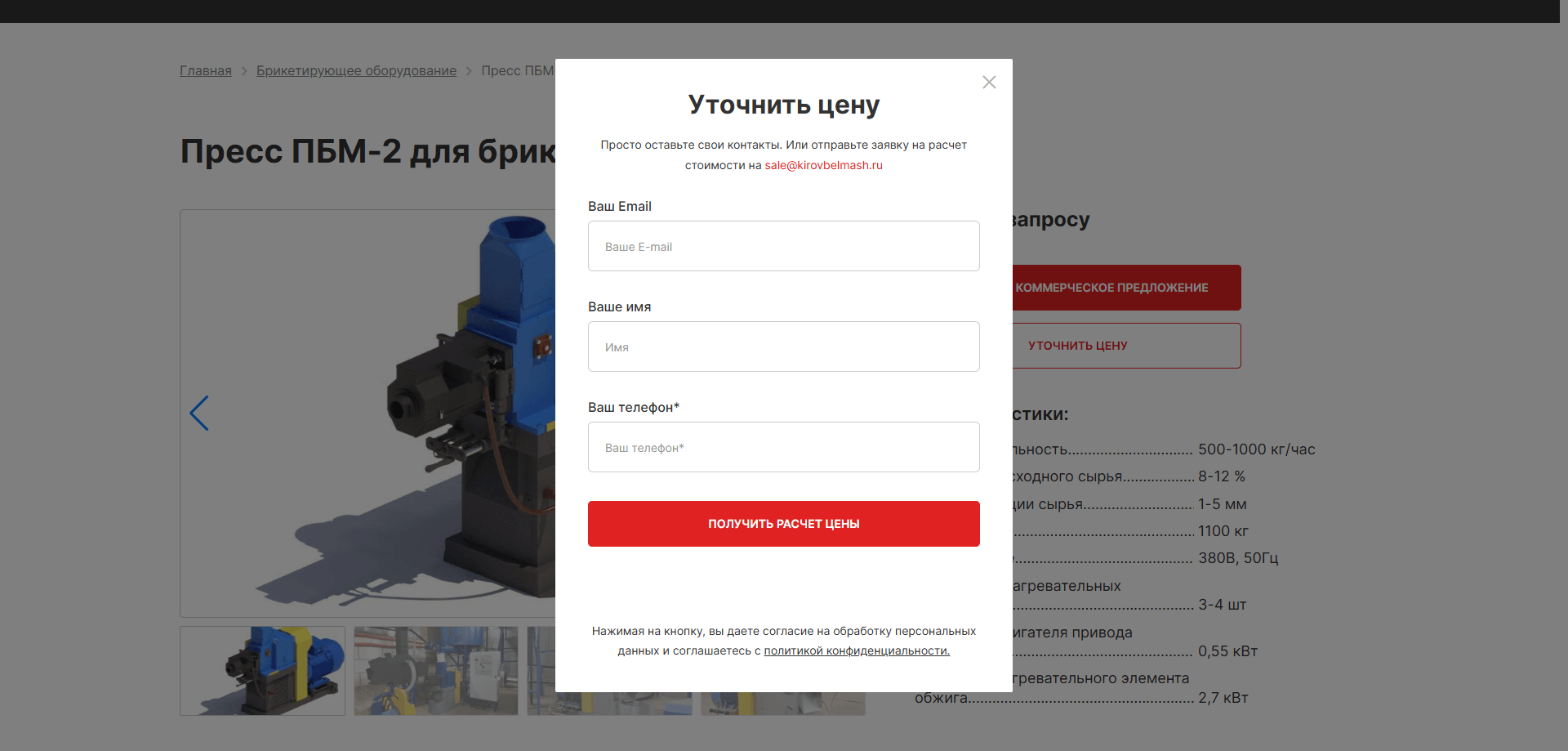1568x751 pixels.
Task: Click the previous image arrow on the gallery
Action: click(199, 413)
